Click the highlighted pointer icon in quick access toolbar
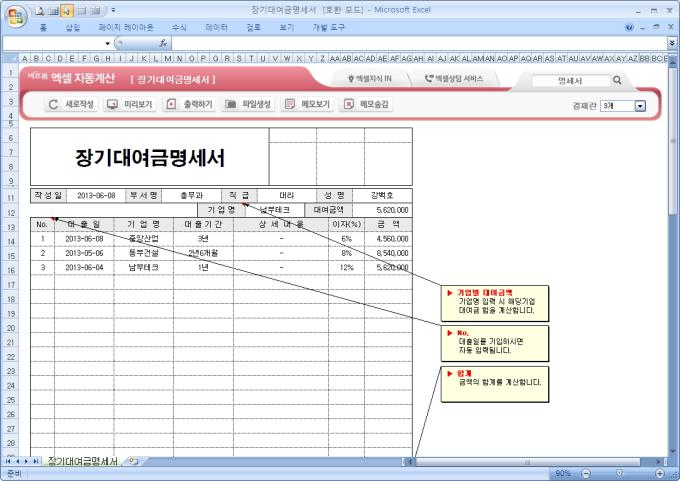Viewport: 680px width, 481px height. coord(66,11)
